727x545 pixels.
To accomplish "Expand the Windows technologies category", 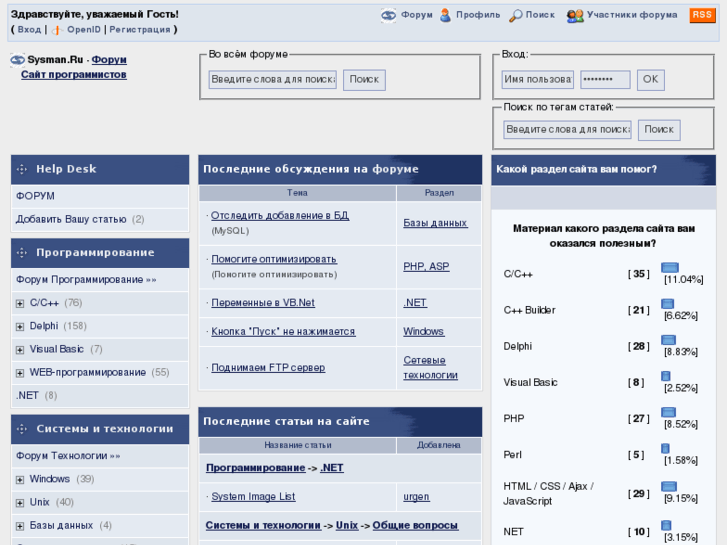I will (20, 479).
